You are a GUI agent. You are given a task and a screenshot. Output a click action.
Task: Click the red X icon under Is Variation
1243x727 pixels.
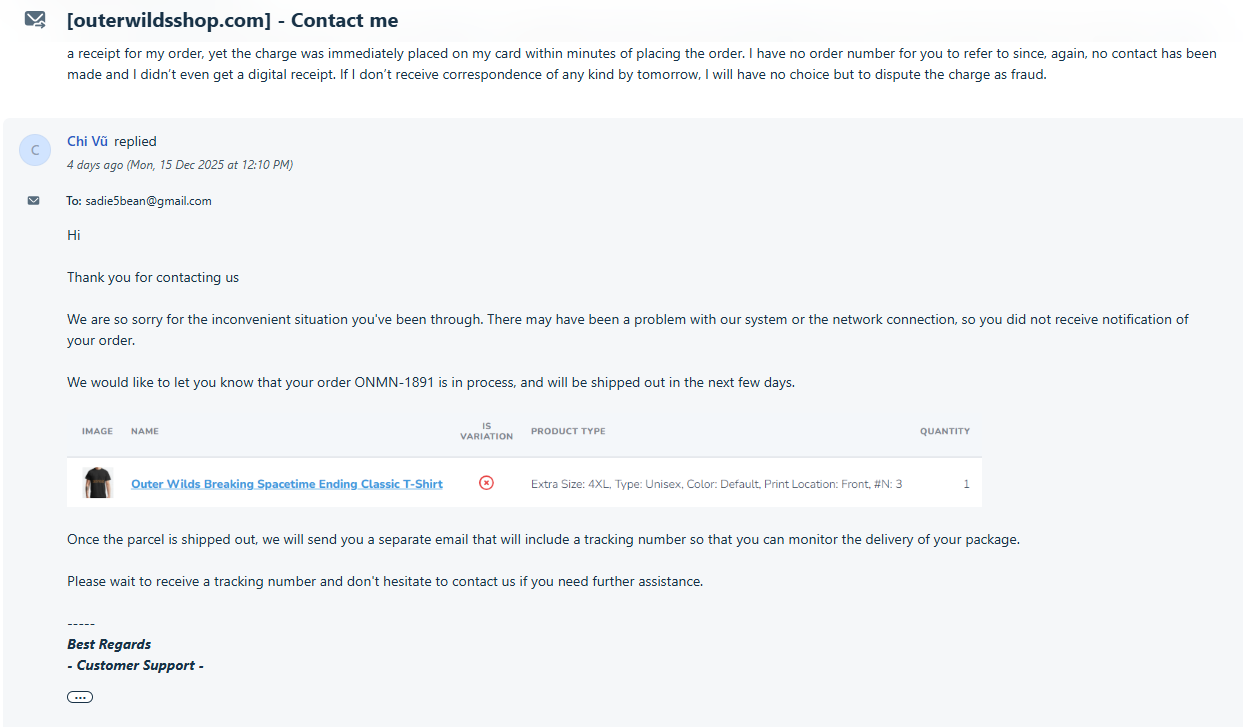pyautogui.click(x=486, y=483)
